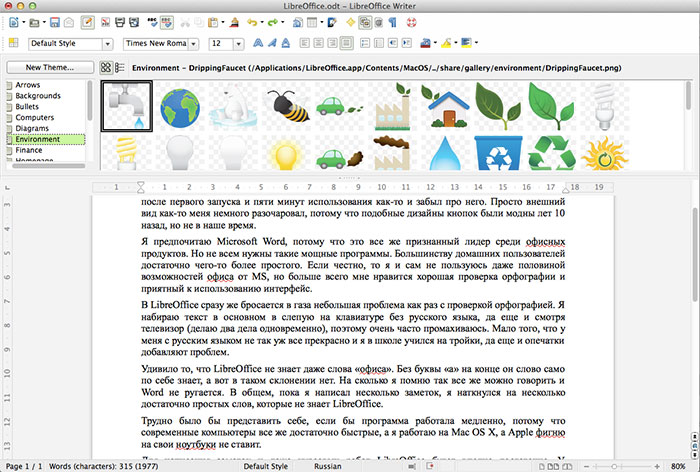Save the document with the floppy icon

coord(55,22)
